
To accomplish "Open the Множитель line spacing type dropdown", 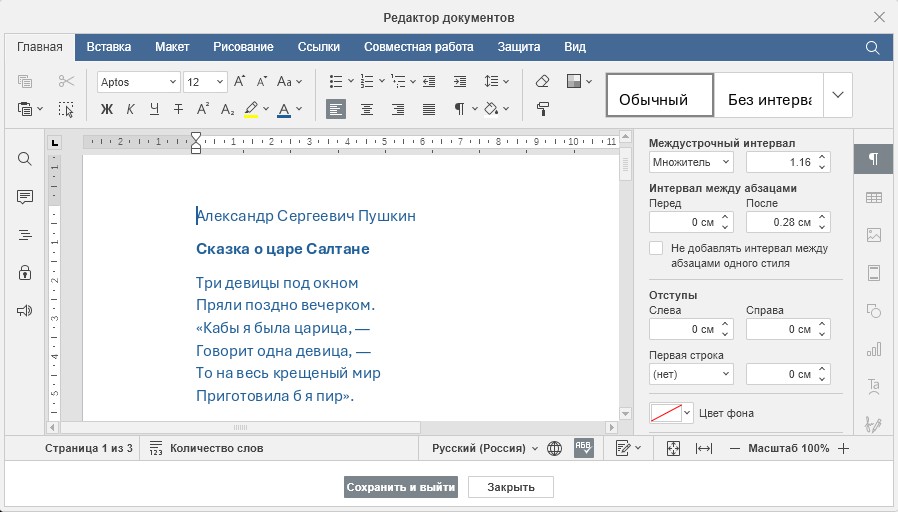I will (691, 162).
